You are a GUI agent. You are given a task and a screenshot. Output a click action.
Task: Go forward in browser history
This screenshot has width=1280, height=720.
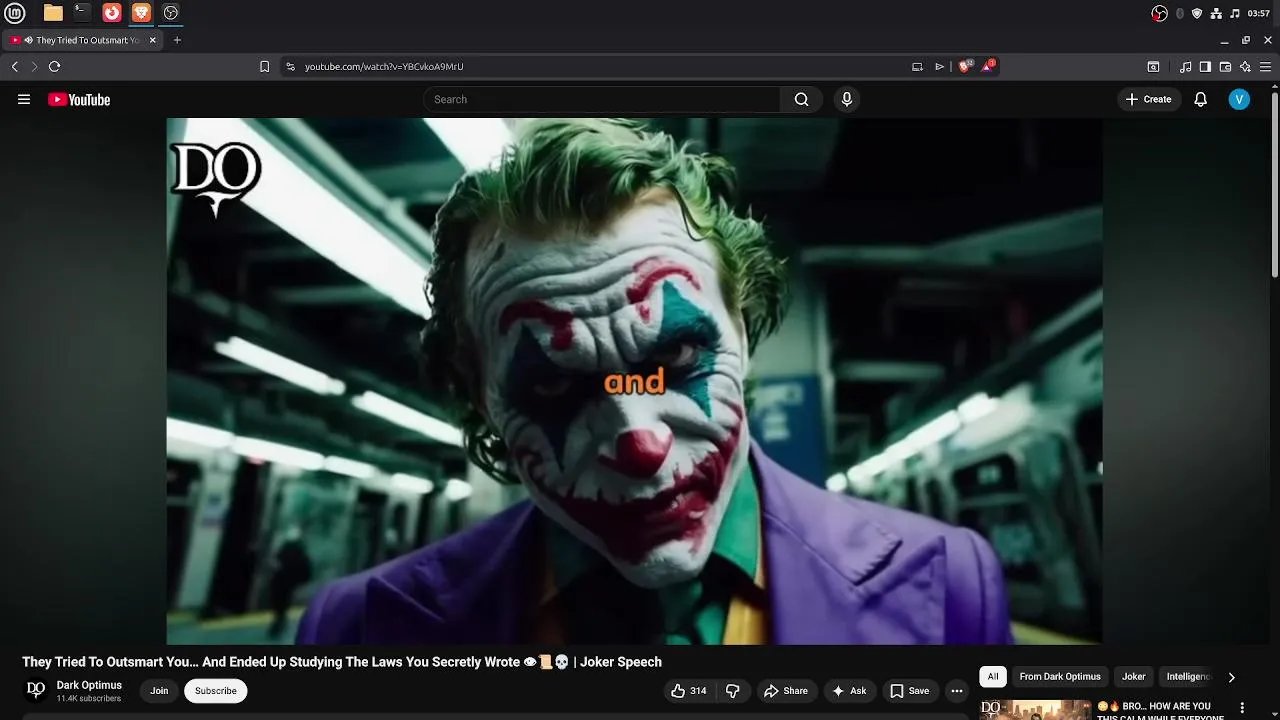[x=34, y=67]
